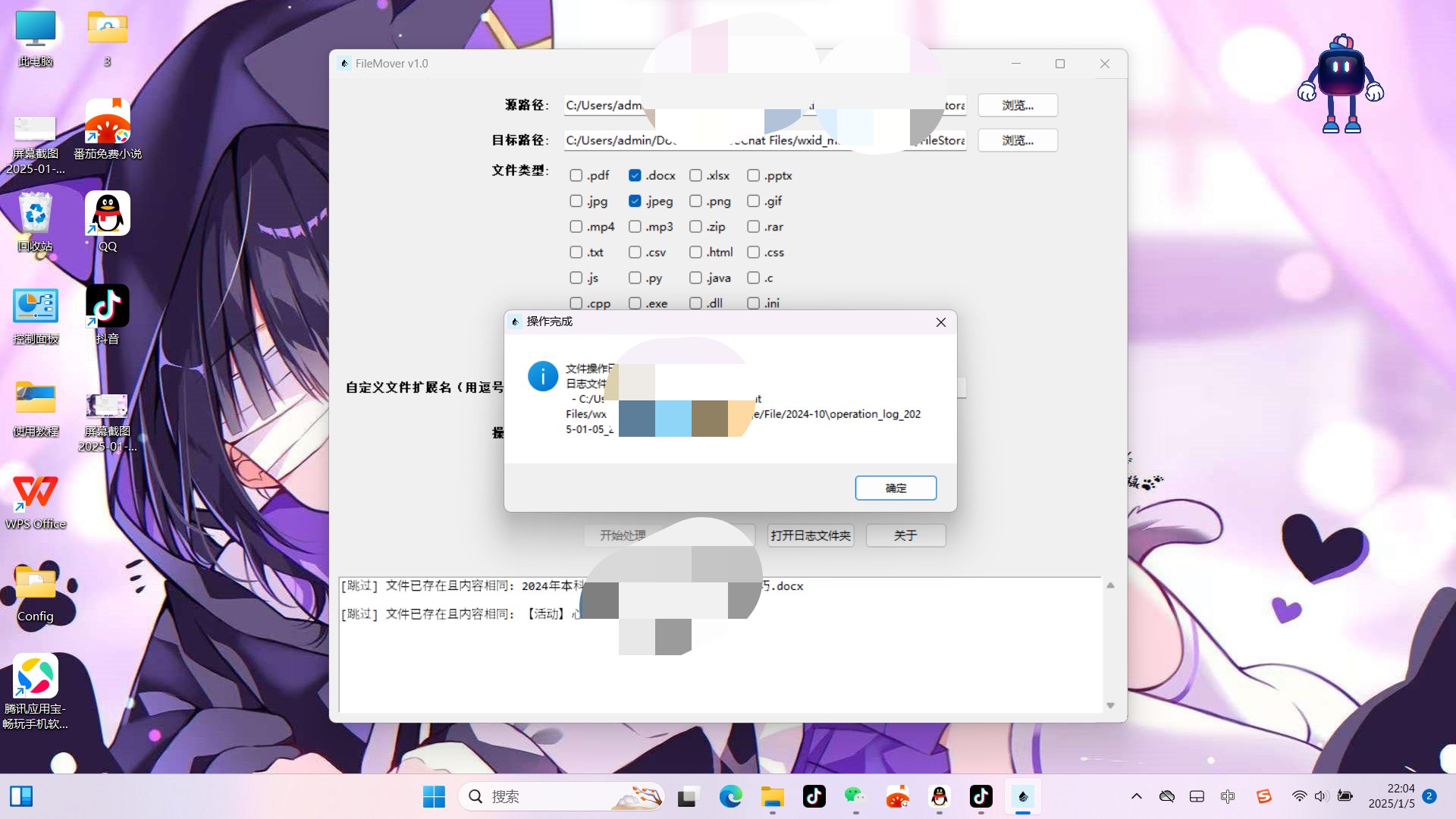Open 番茄免费小说 desktop shortcut
The height and width of the screenshot is (819, 1456).
click(107, 129)
